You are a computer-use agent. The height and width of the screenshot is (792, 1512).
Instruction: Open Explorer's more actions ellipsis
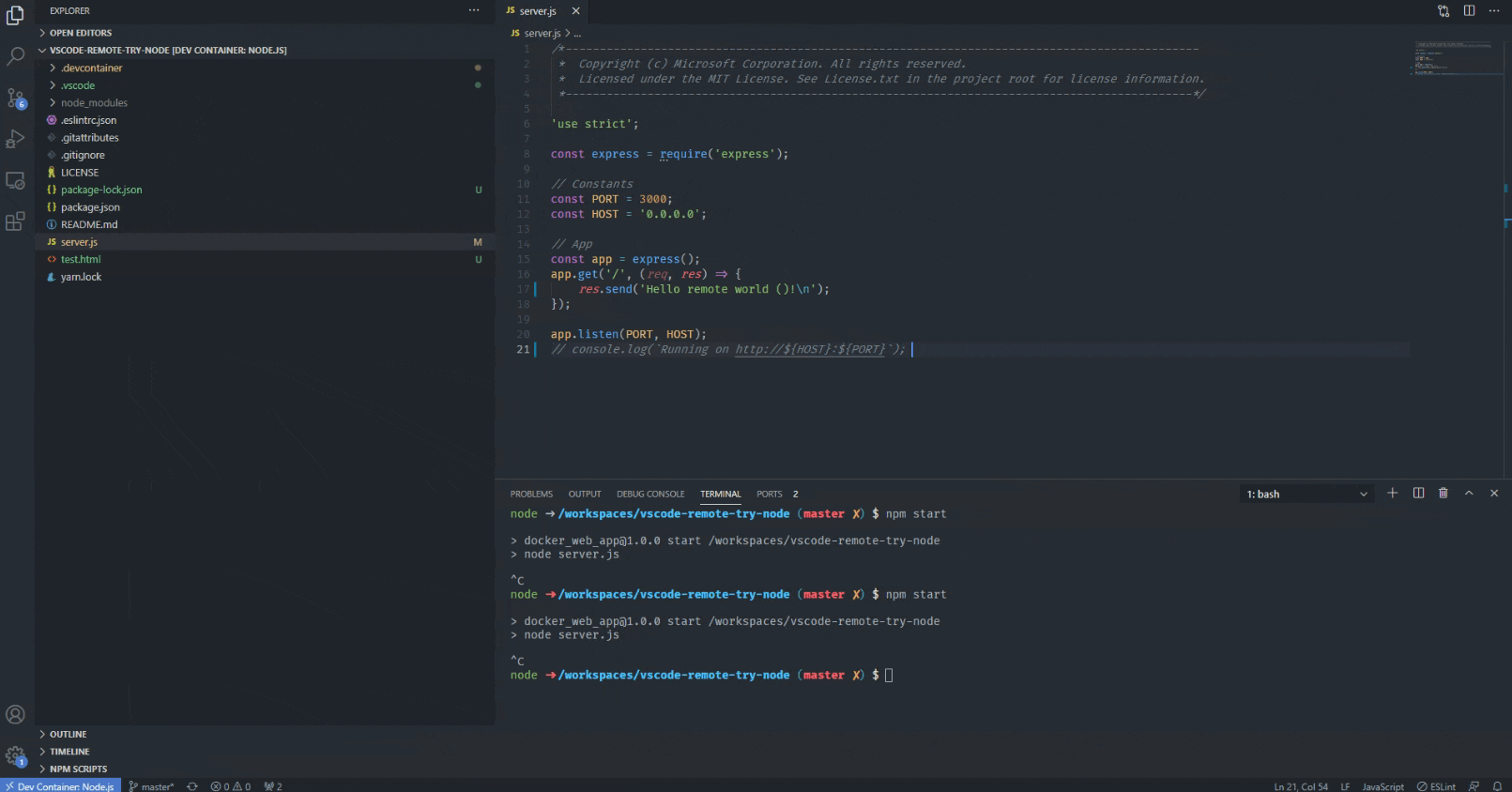[x=474, y=10]
